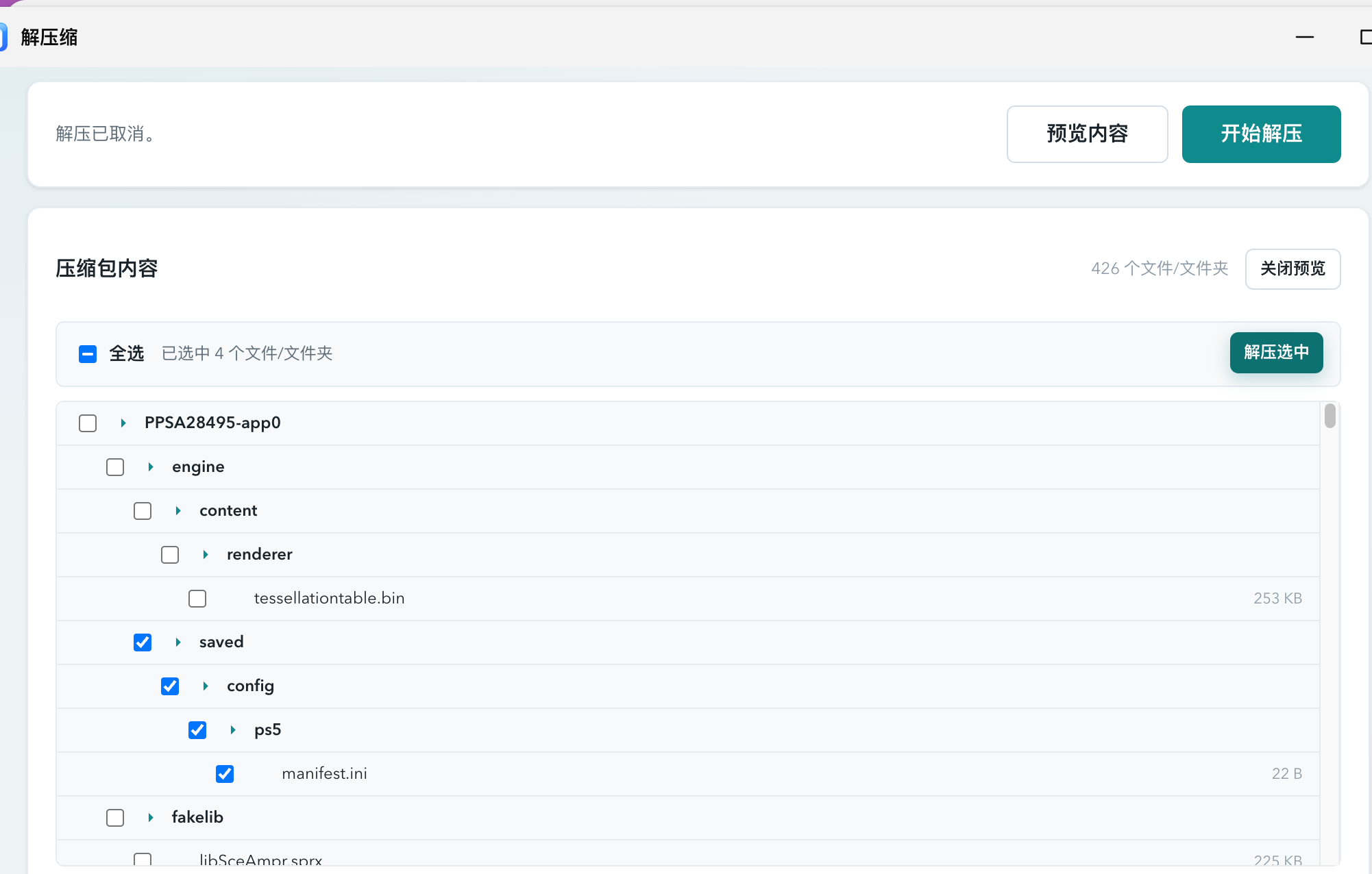Uncheck the saved folder checkbox

point(143,642)
